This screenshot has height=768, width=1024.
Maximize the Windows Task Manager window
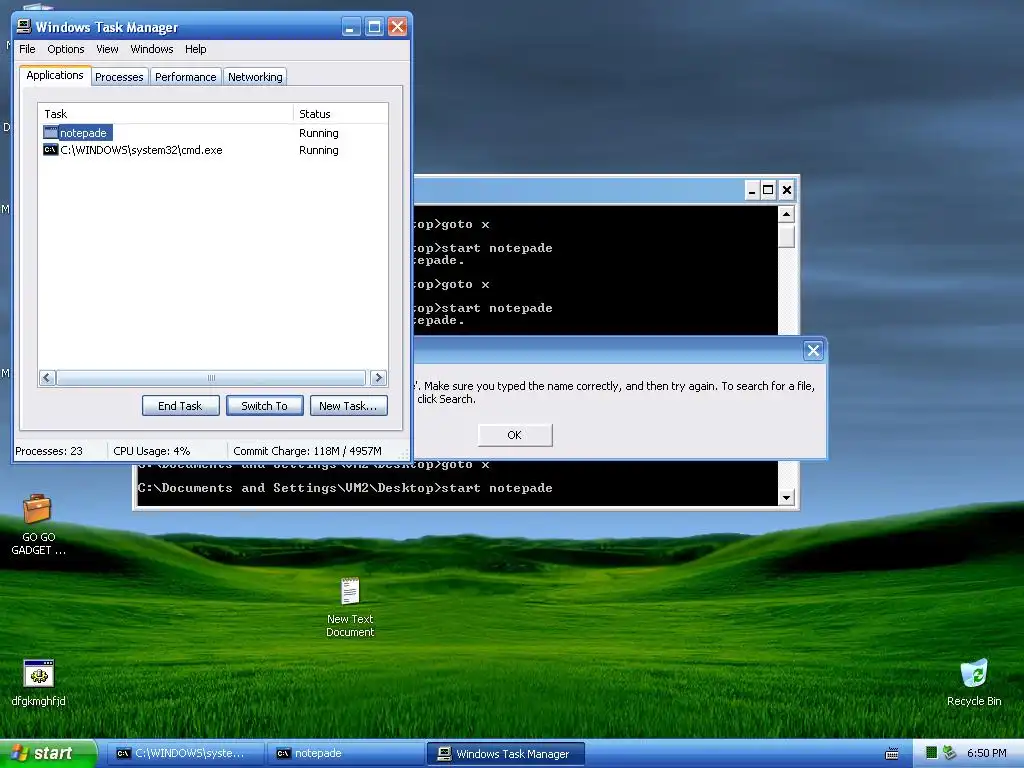[x=374, y=27]
